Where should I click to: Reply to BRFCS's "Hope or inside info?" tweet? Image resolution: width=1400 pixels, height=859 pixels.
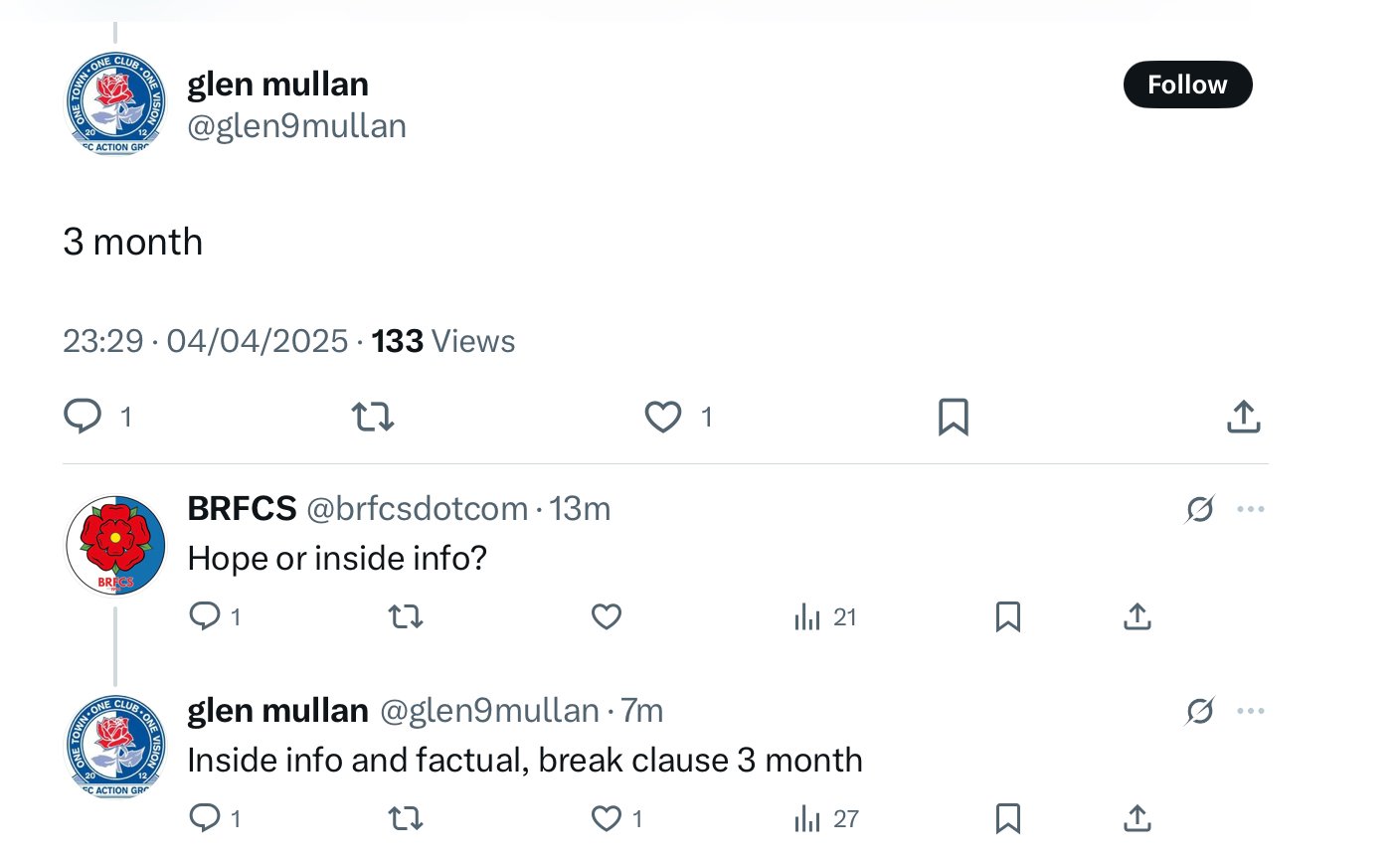204,617
